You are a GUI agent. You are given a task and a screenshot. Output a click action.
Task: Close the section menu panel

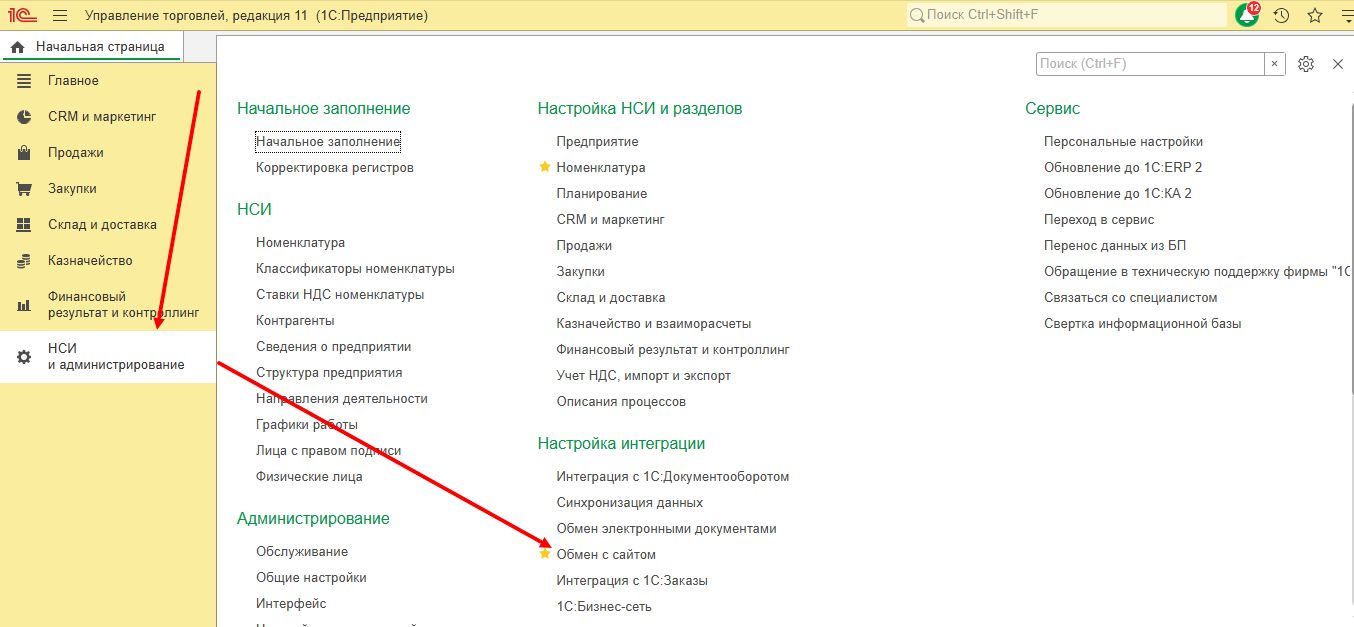point(1338,64)
